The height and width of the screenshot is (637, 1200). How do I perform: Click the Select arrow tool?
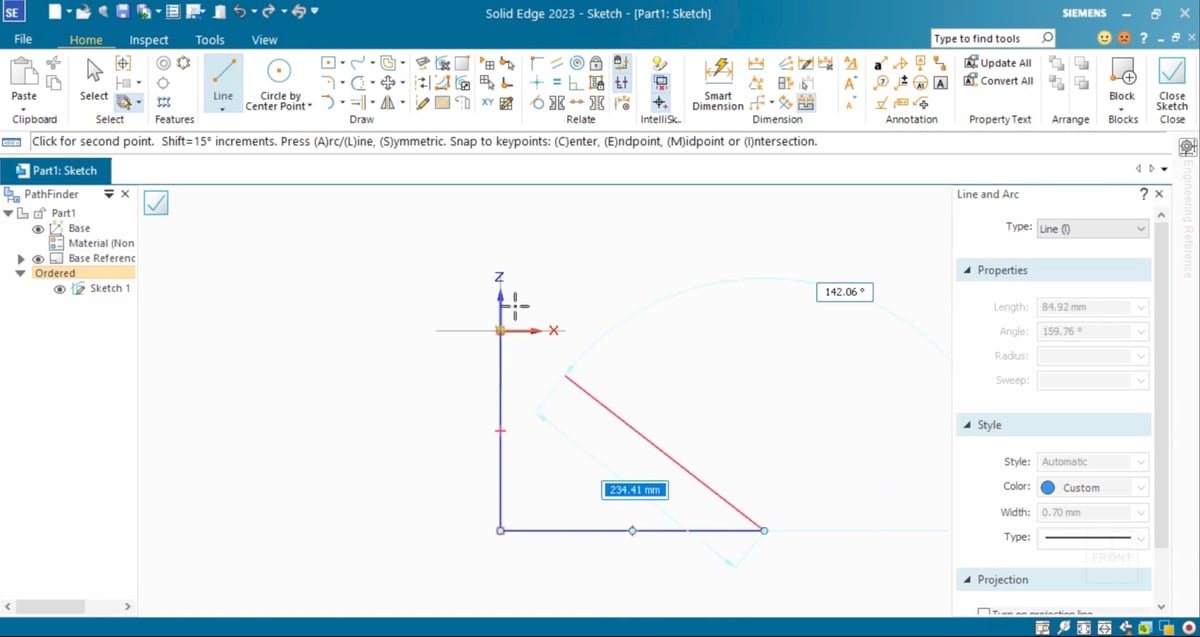coord(94,78)
